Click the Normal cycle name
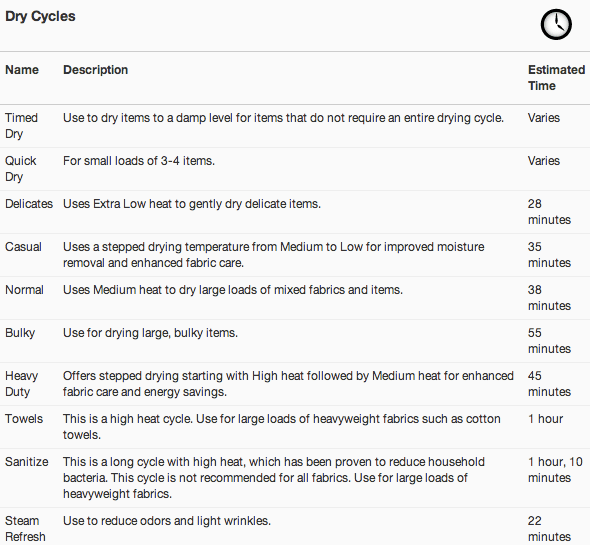The height and width of the screenshot is (545, 590). pos(24,290)
